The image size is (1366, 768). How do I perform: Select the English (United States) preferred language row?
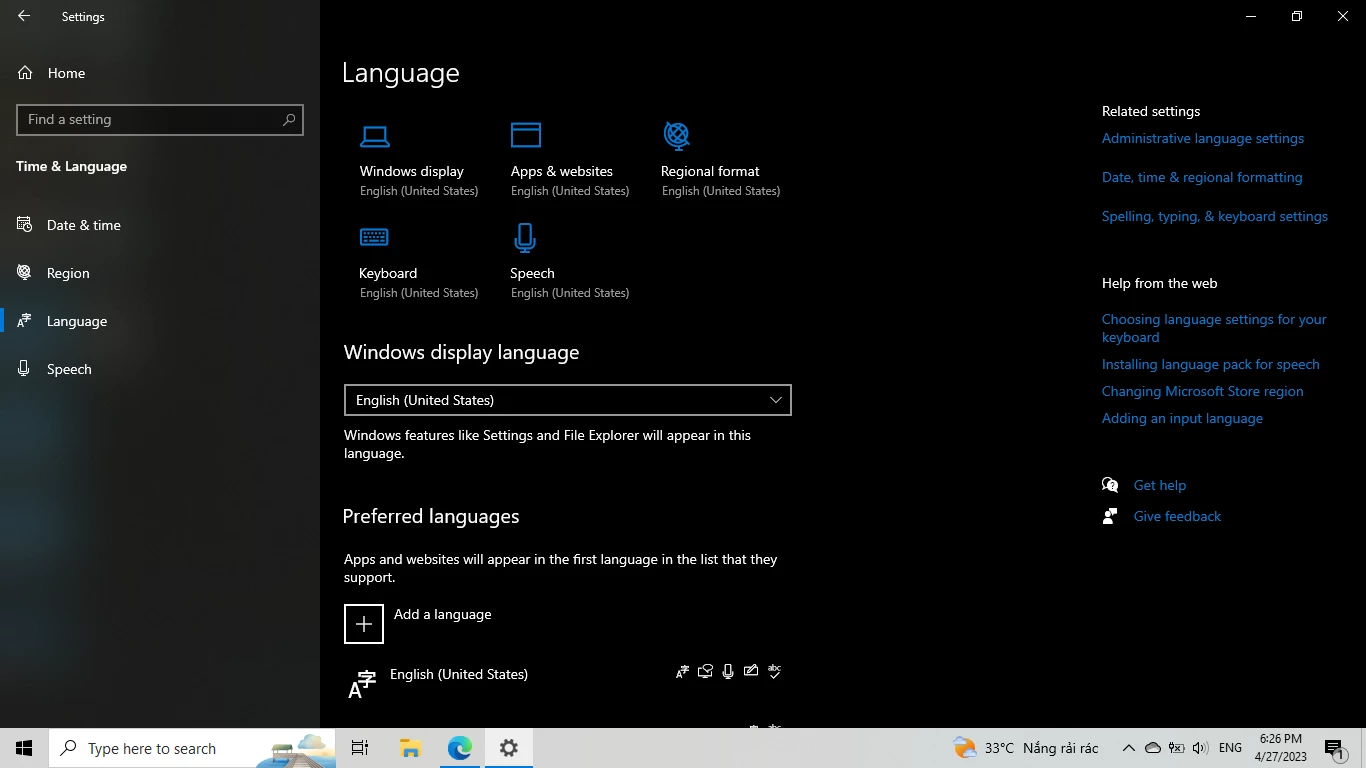[x=567, y=684]
